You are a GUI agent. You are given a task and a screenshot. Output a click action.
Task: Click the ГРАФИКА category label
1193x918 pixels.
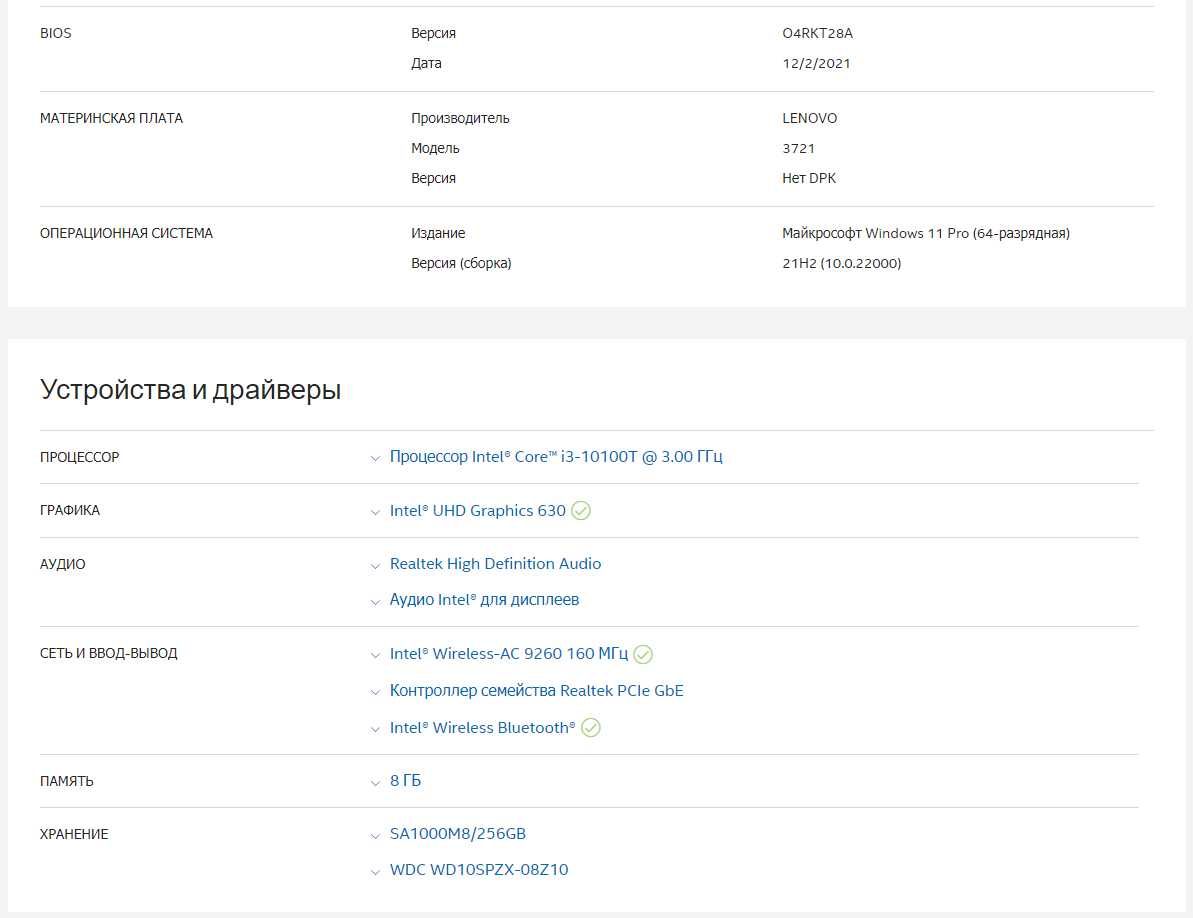click(69, 510)
